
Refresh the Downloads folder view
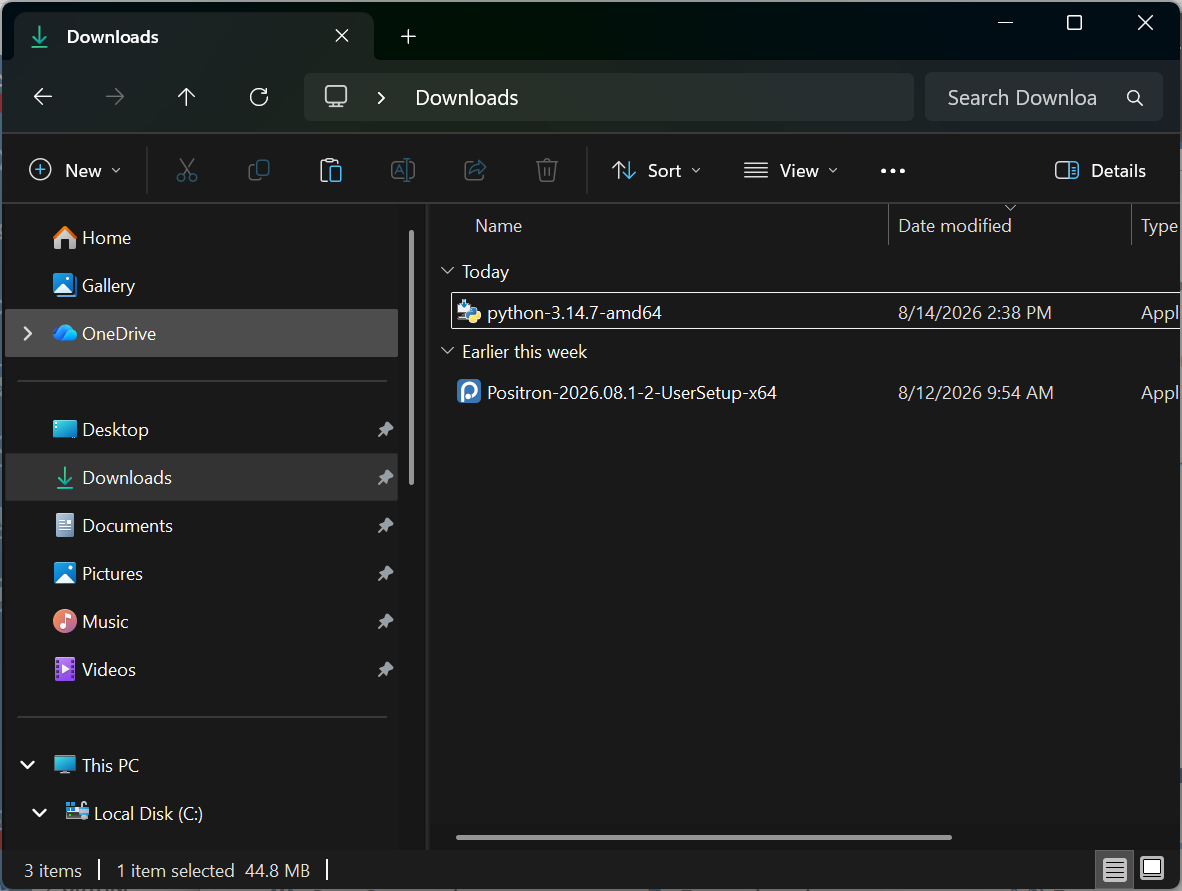coord(259,96)
